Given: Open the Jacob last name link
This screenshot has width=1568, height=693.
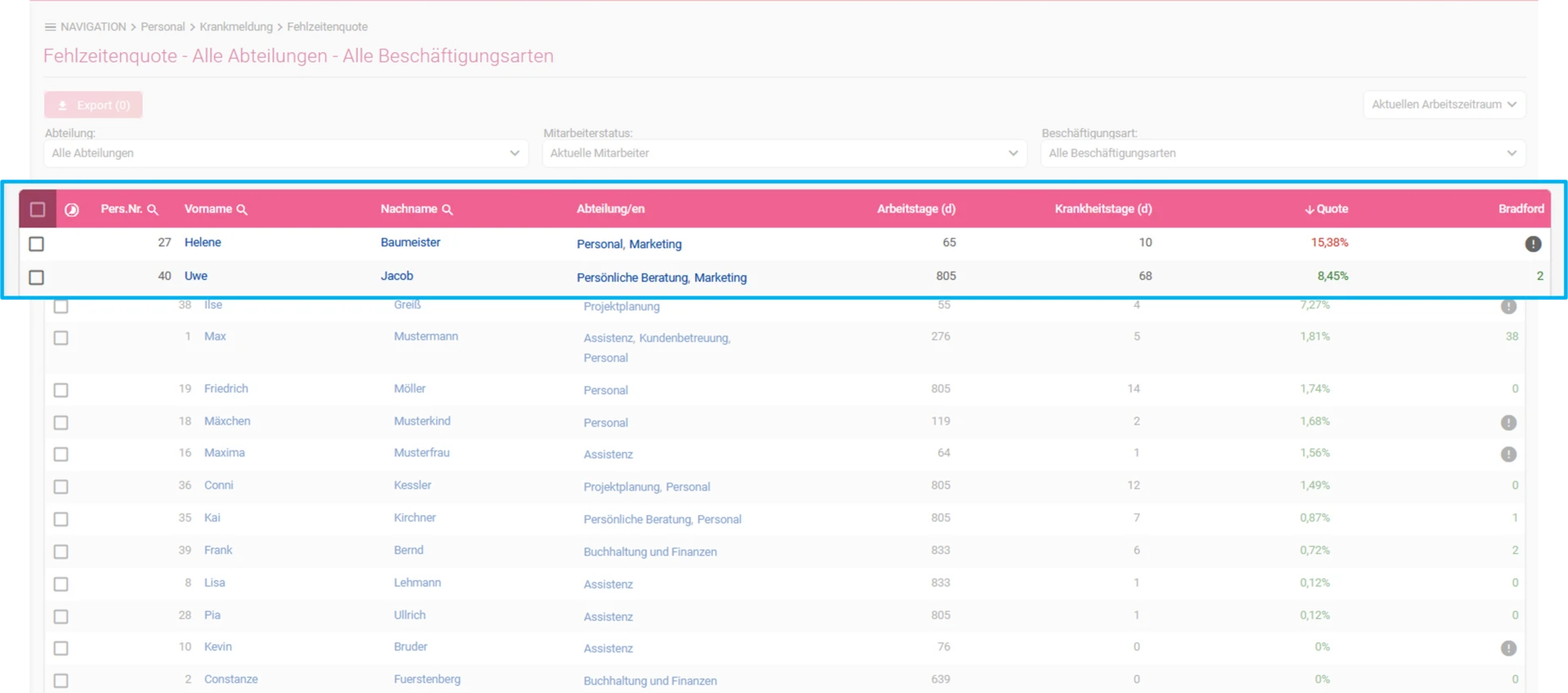Looking at the screenshot, I should pos(397,276).
